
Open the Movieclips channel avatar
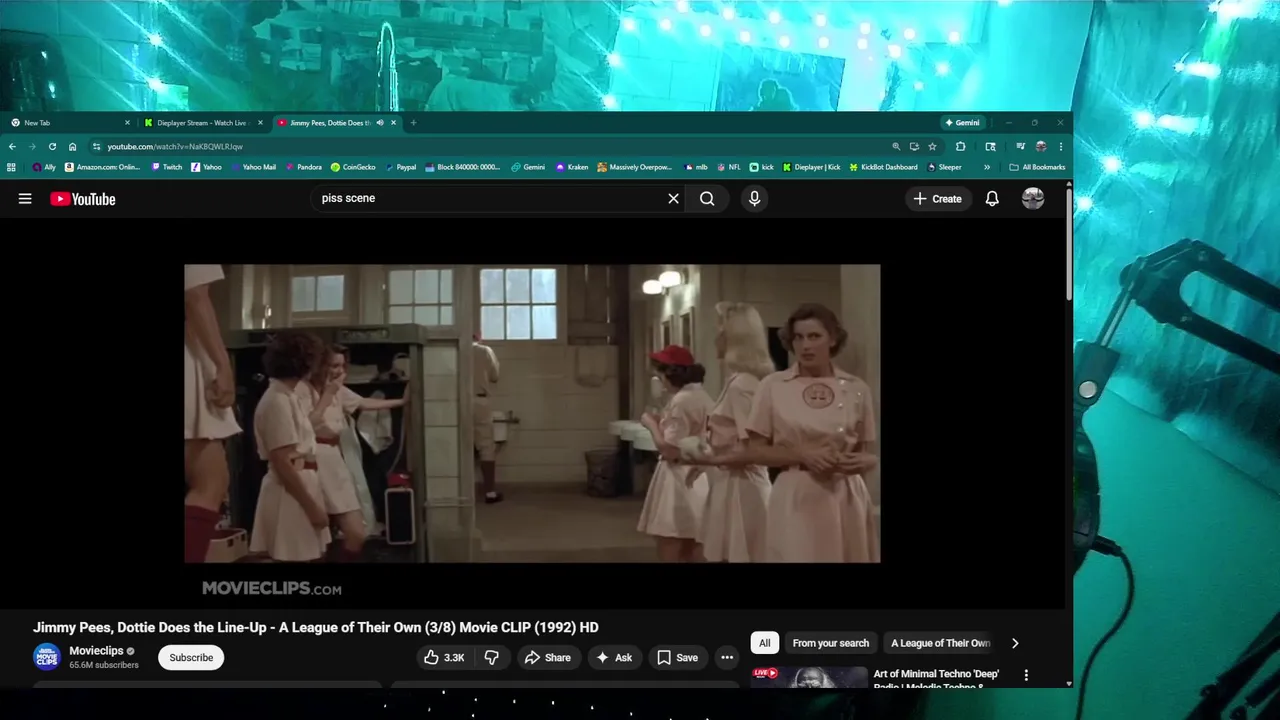(47, 657)
